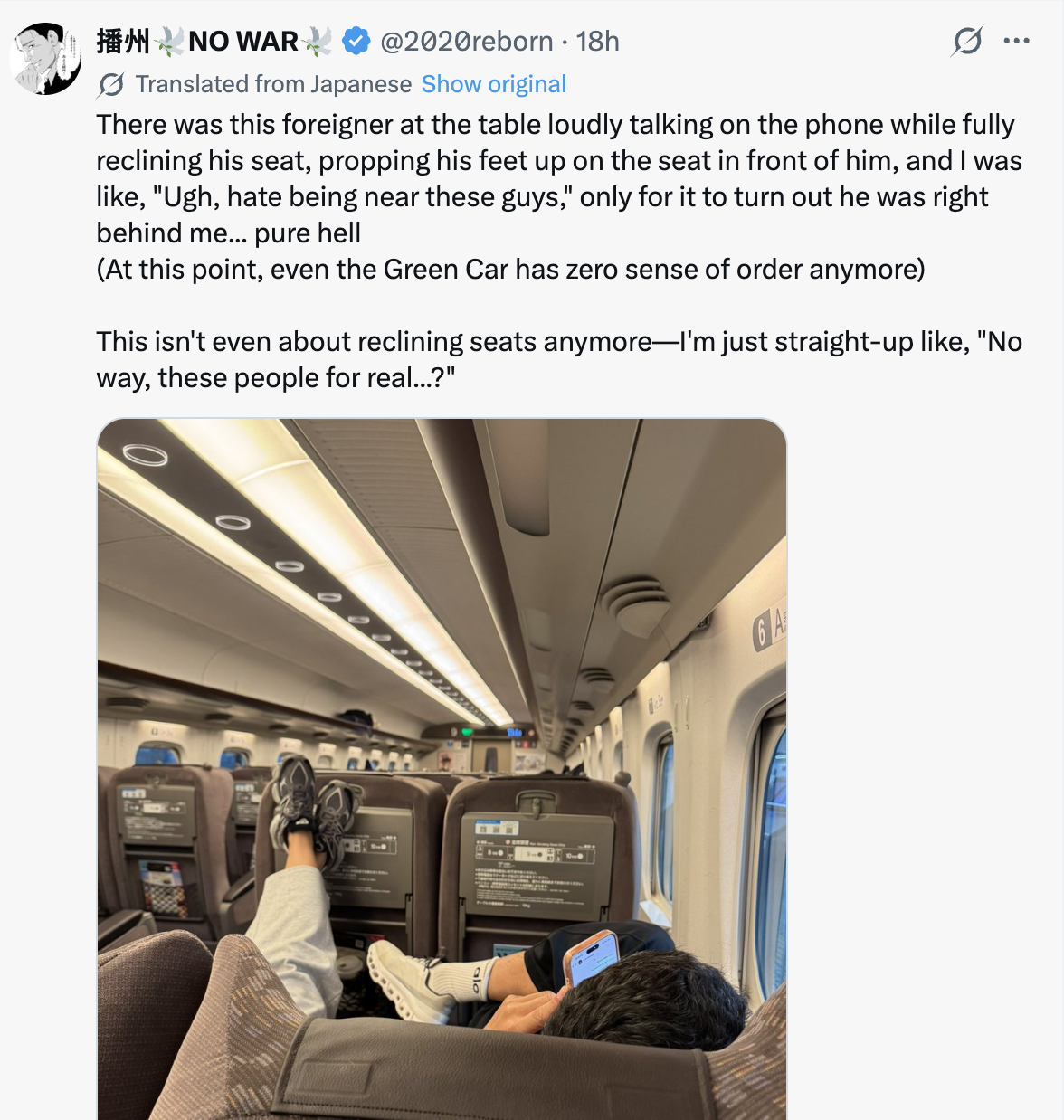
Task: Open the attached Shinkansen photo
Action: 442,769
